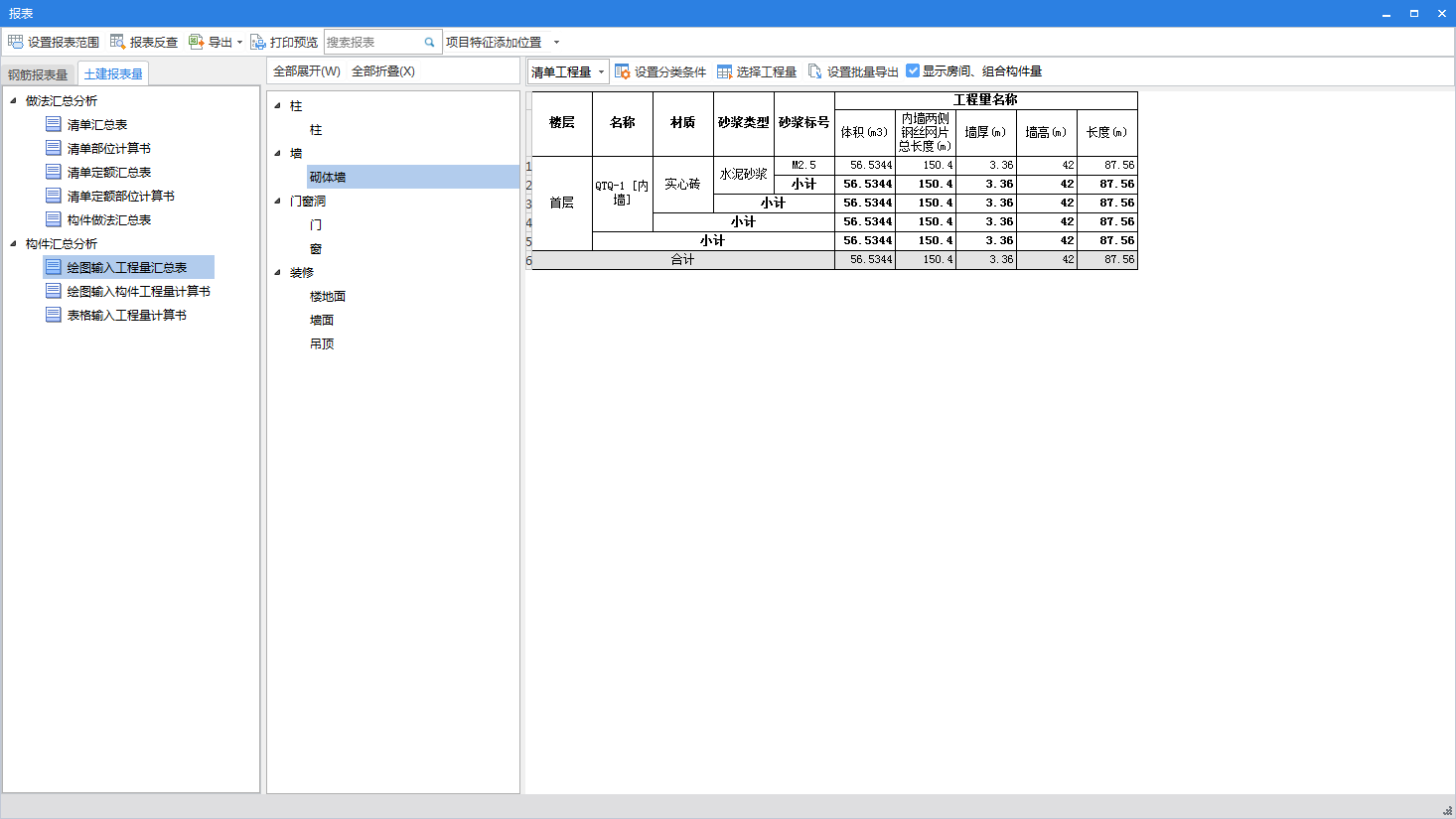
Task: Click the 打印预览 print preview icon
Action: click(257, 42)
